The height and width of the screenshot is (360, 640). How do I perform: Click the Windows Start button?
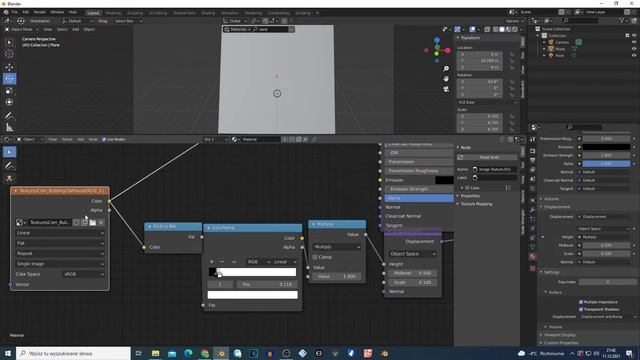tap(8, 353)
